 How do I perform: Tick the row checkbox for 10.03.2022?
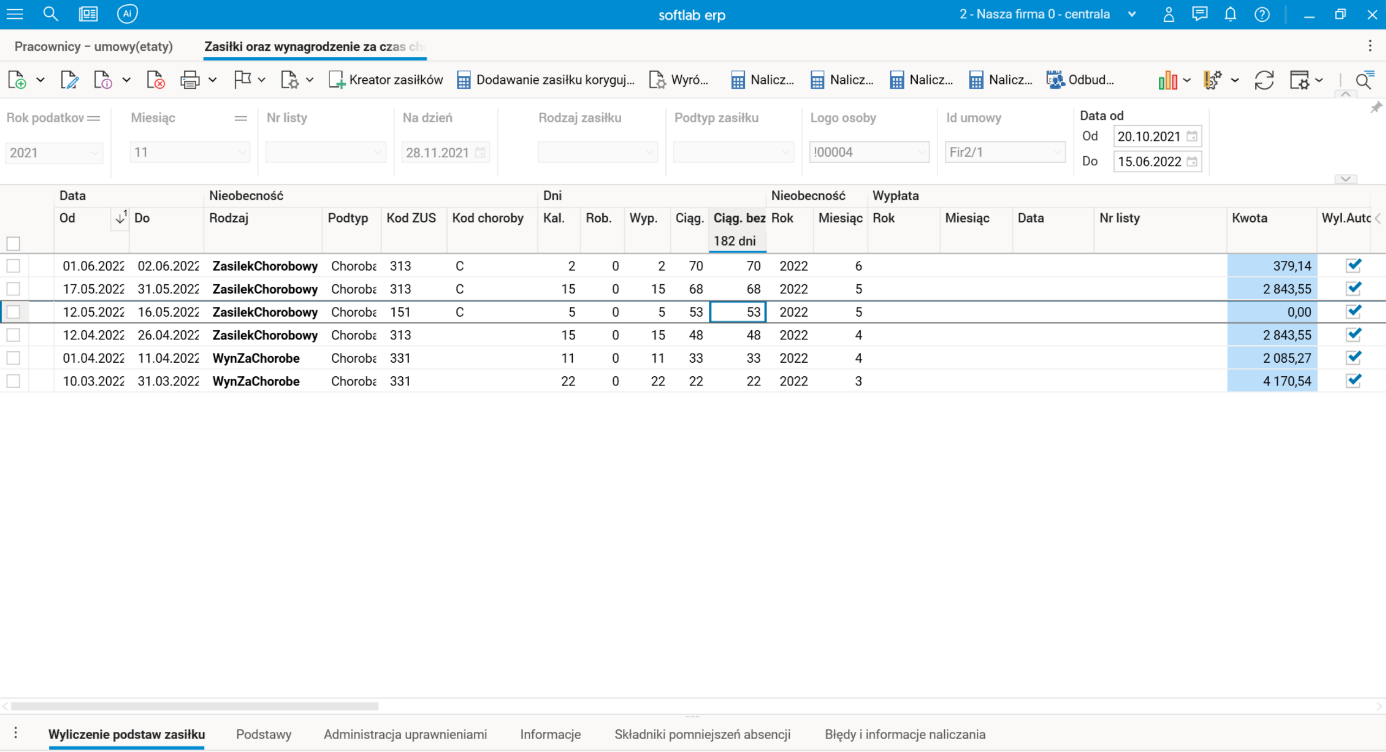13,381
